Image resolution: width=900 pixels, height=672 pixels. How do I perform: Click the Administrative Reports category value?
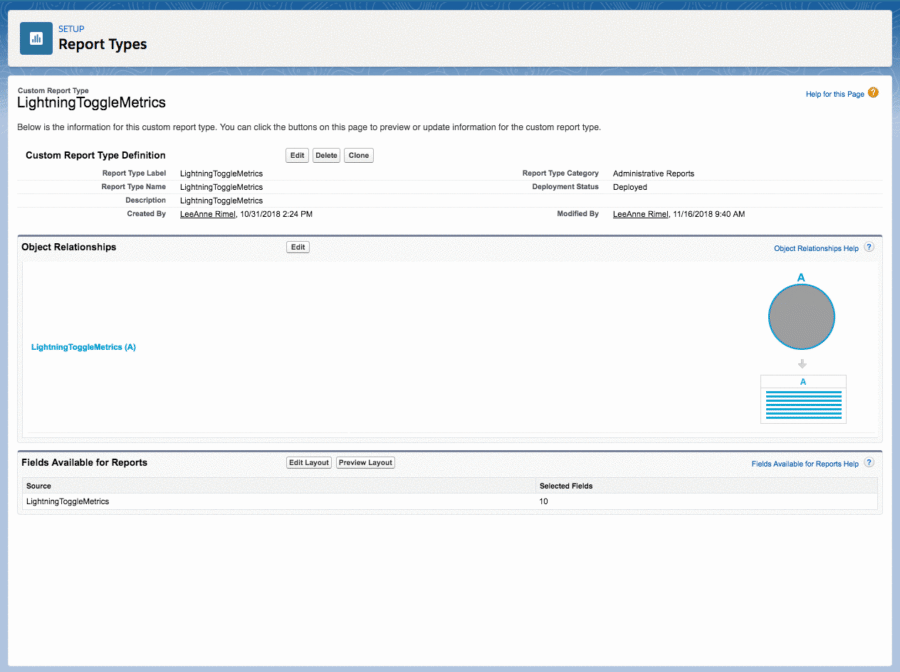click(x=653, y=173)
